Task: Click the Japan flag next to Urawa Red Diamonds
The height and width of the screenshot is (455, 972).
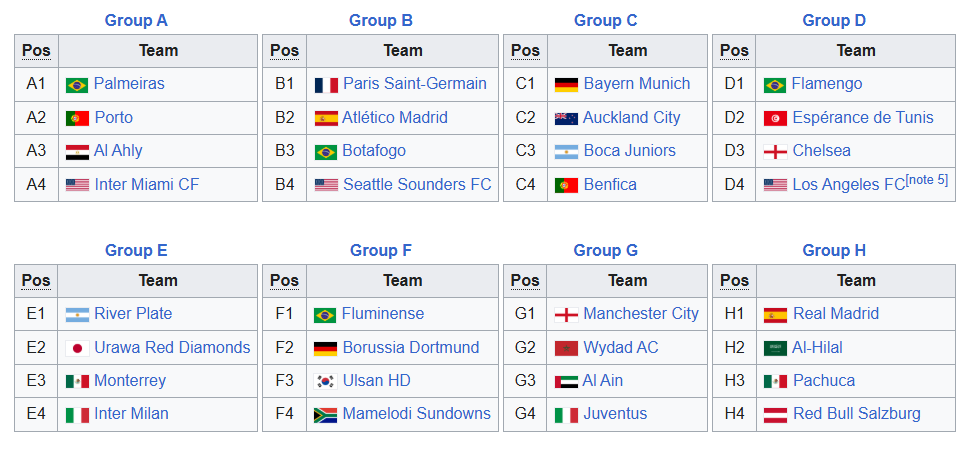Action: click(77, 348)
